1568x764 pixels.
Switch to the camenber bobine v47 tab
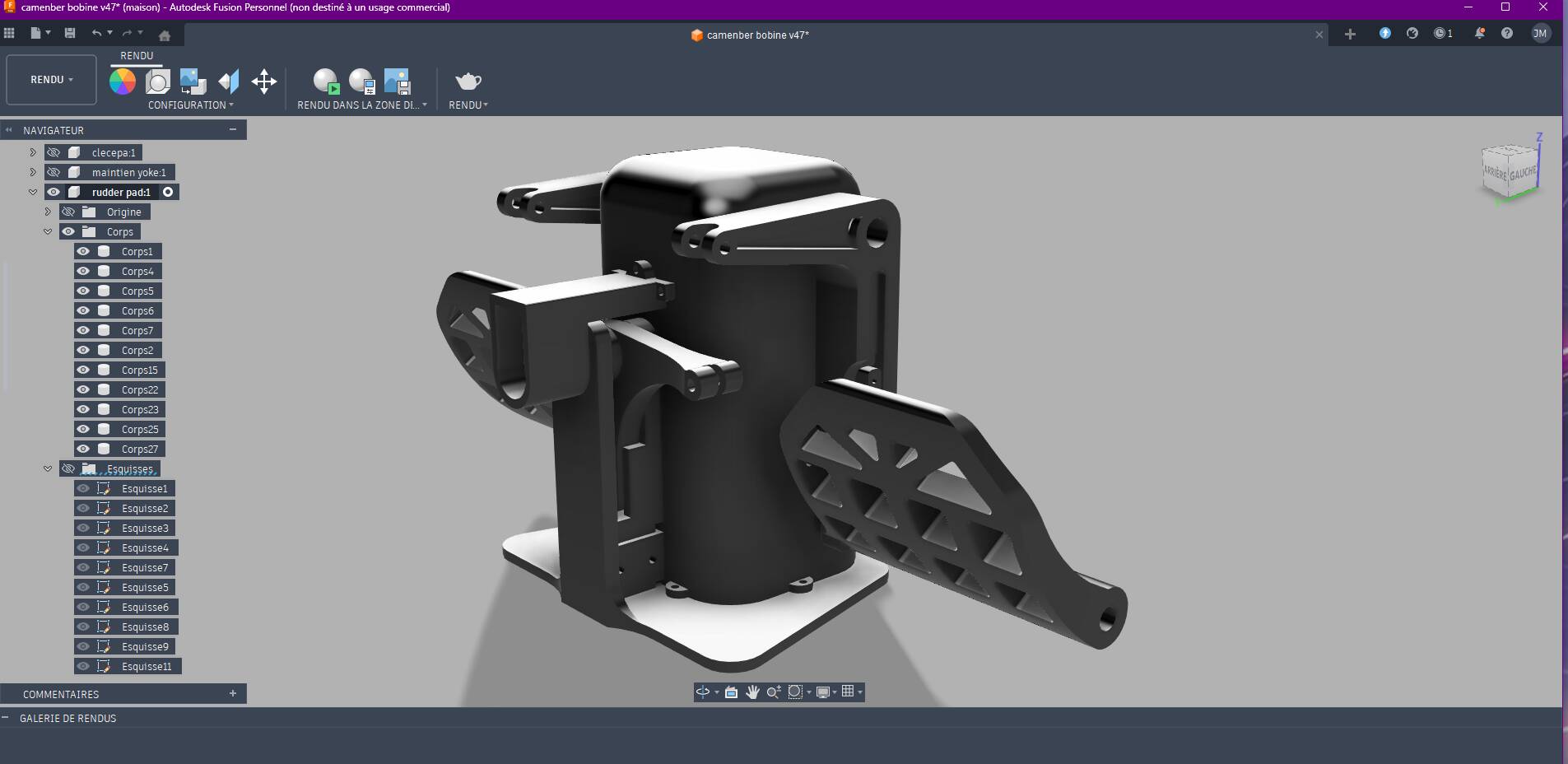(751, 35)
